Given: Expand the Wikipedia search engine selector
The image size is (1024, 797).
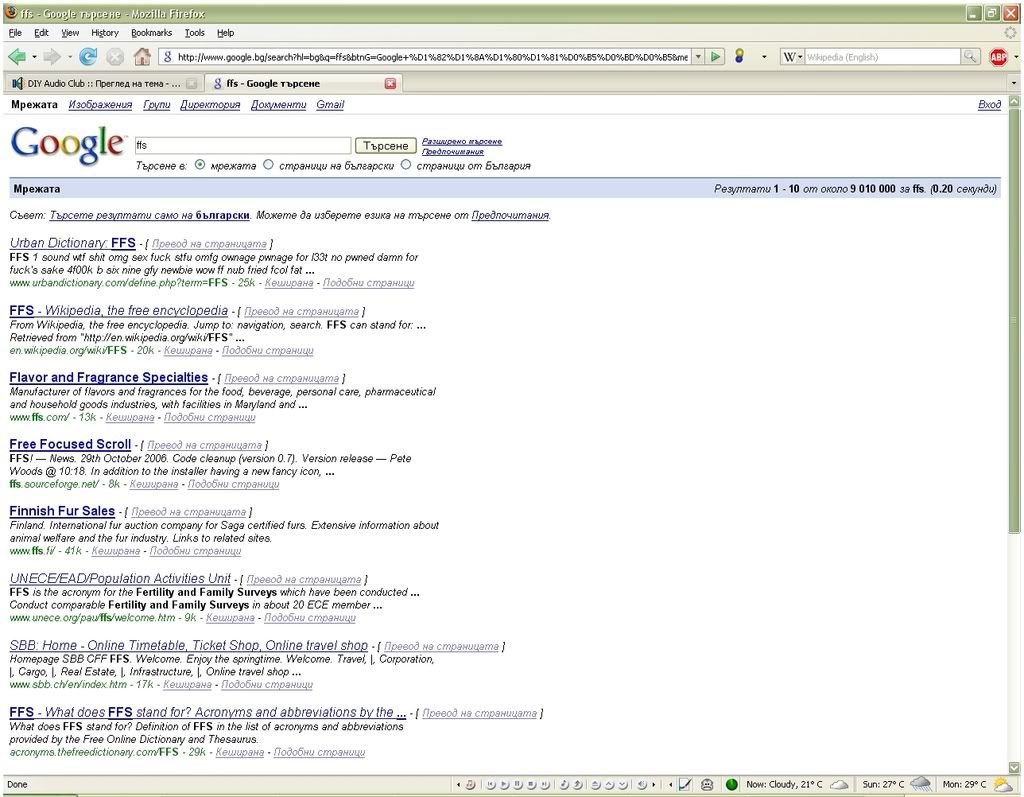Looking at the screenshot, I should coord(792,57).
